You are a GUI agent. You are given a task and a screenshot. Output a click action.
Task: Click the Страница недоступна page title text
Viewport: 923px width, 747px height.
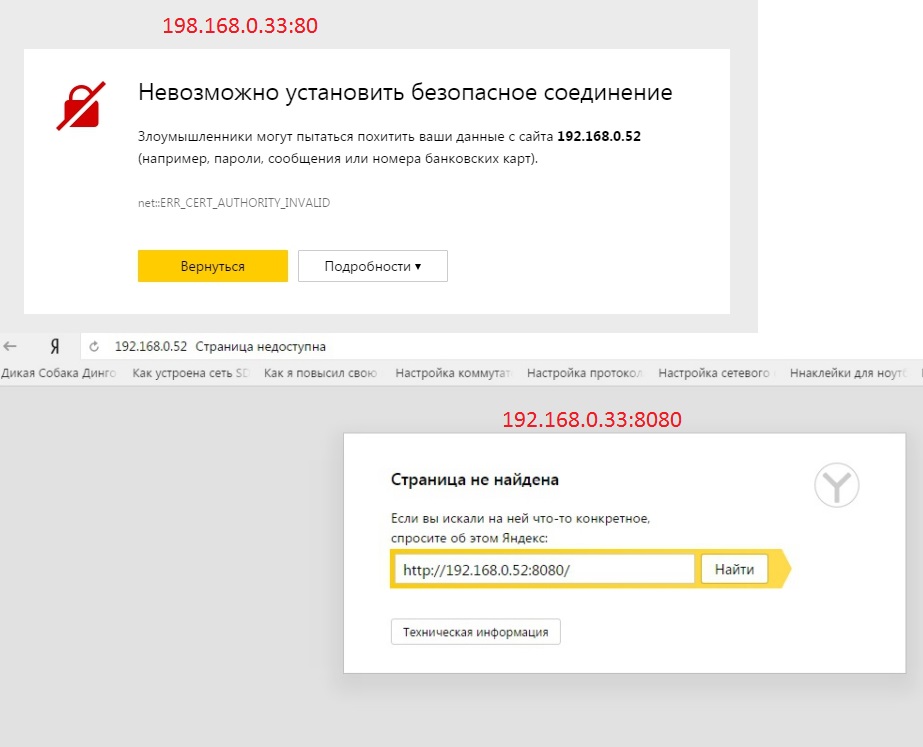[x=260, y=347]
